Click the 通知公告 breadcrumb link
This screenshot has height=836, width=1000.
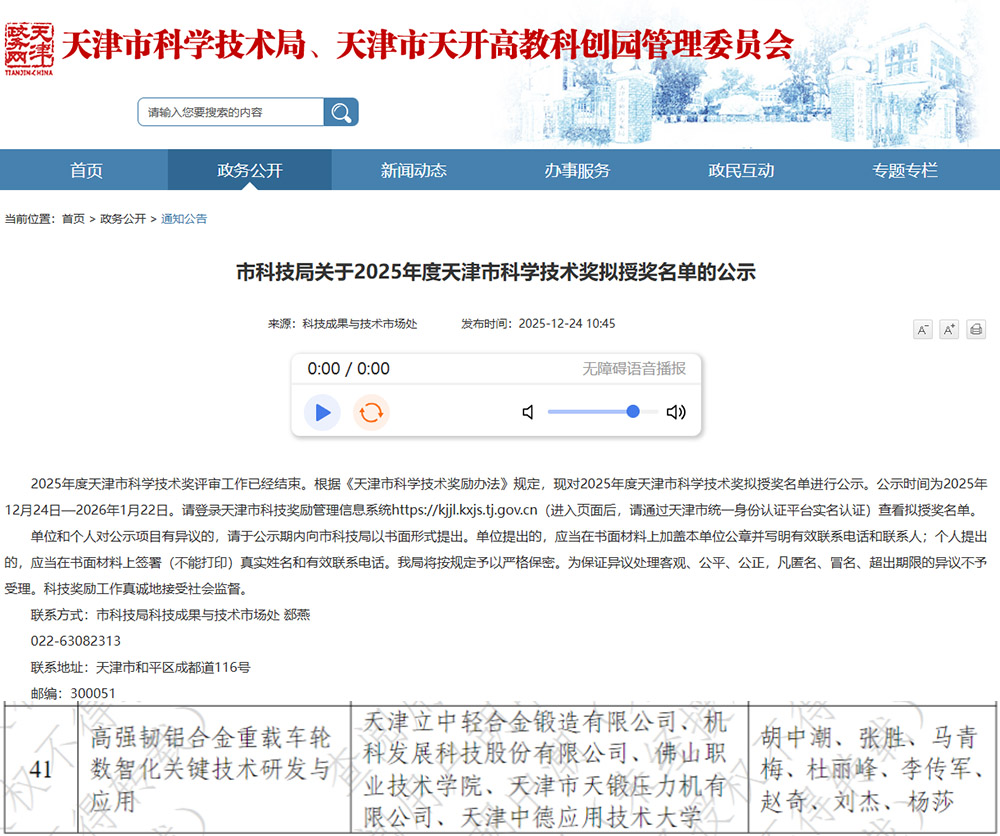click(185, 218)
